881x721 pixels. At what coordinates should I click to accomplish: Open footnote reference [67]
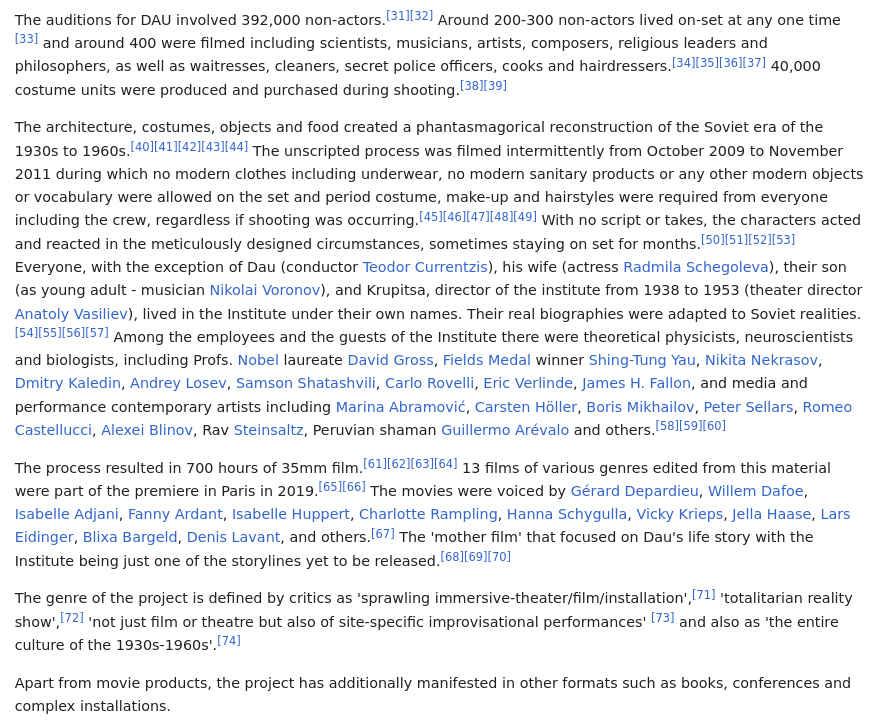(x=383, y=533)
